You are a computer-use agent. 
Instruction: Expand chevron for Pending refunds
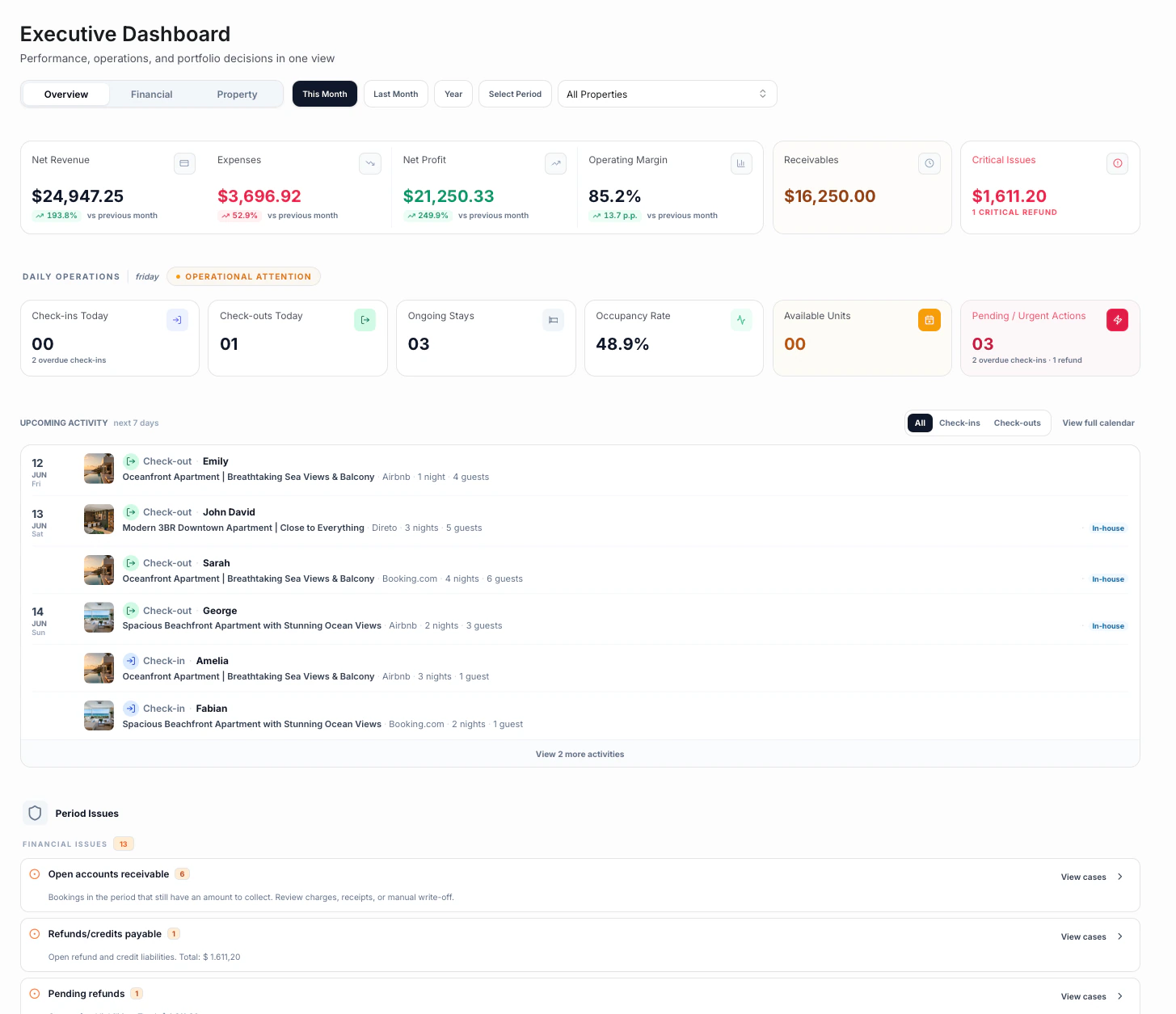[1120, 996]
